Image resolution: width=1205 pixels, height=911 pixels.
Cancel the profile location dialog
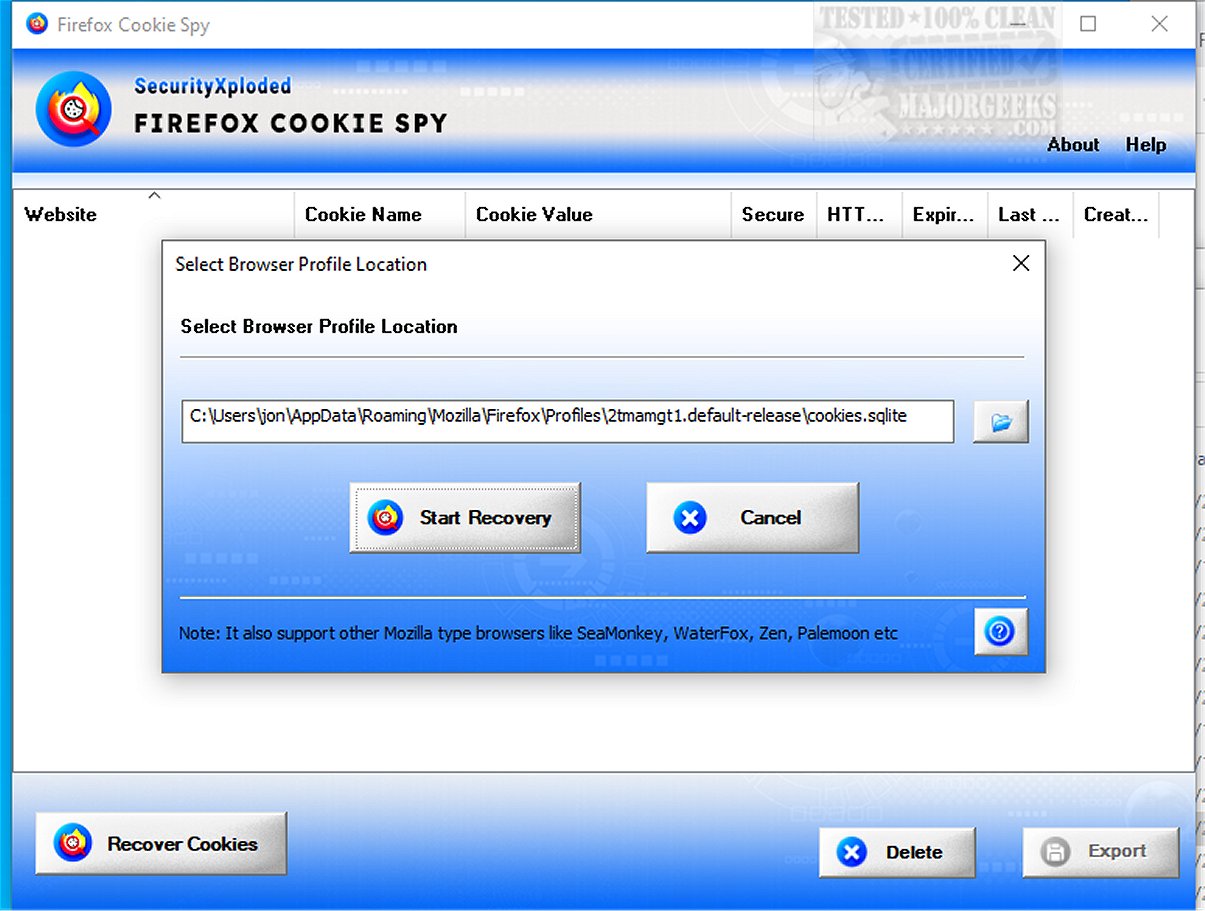(x=752, y=518)
